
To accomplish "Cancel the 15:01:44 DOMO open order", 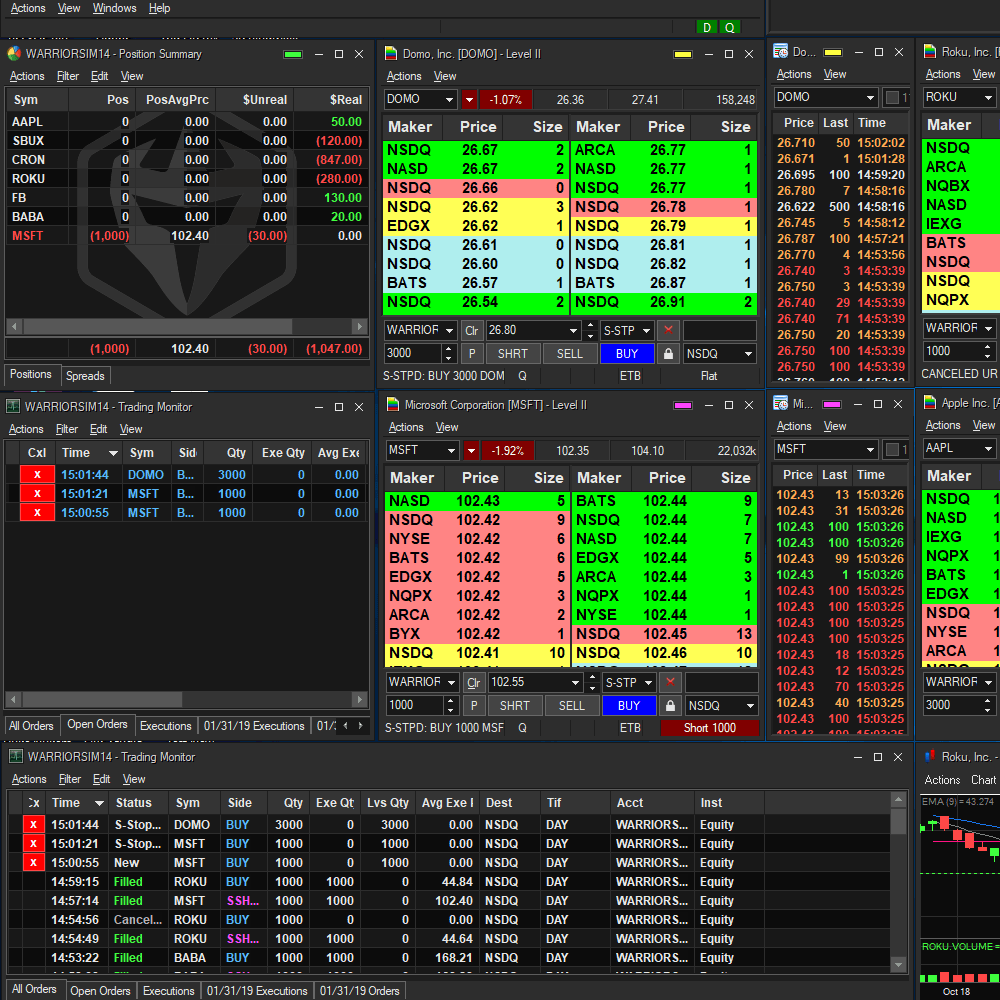I will point(37,475).
